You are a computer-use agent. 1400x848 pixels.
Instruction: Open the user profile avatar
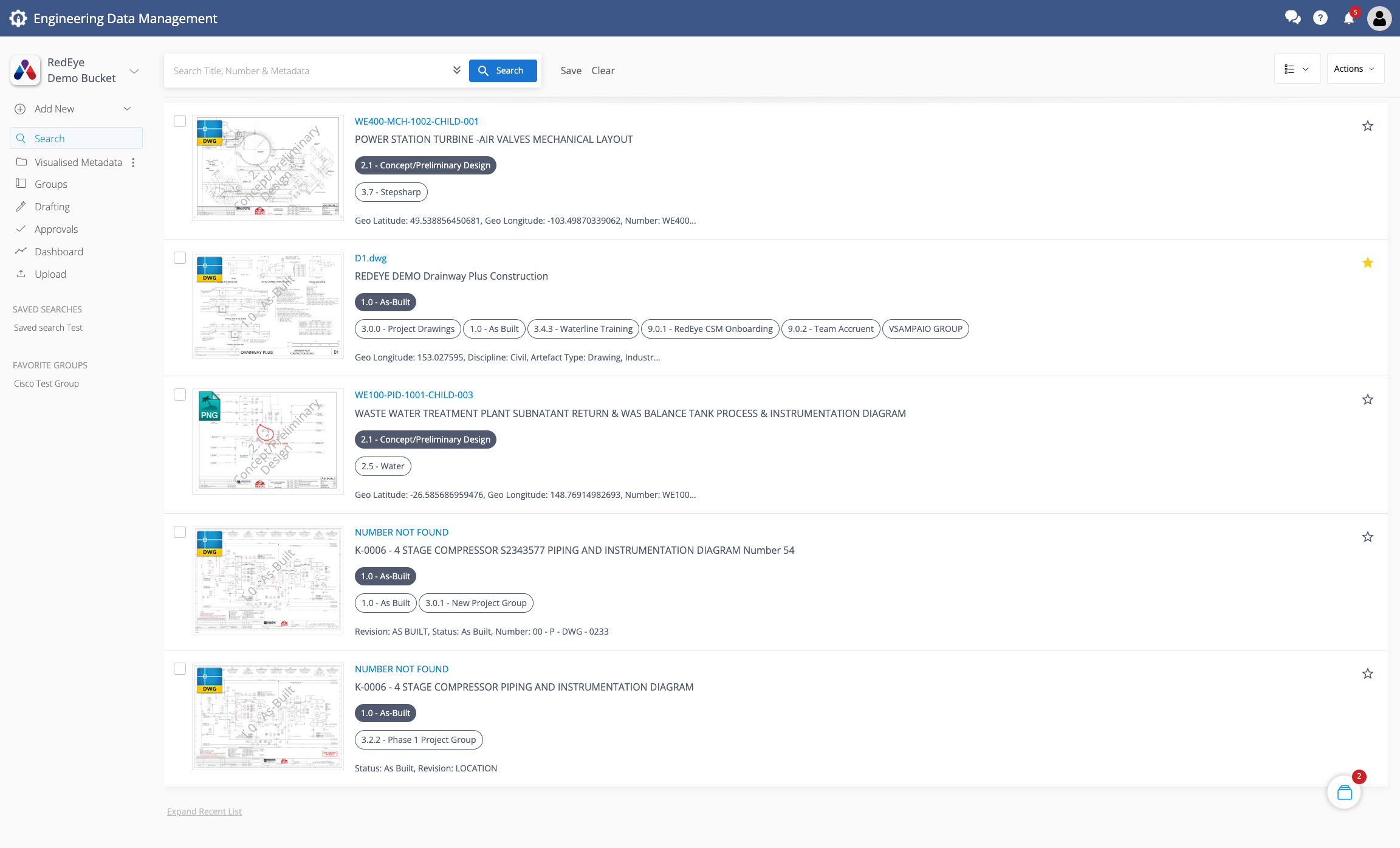click(x=1379, y=18)
